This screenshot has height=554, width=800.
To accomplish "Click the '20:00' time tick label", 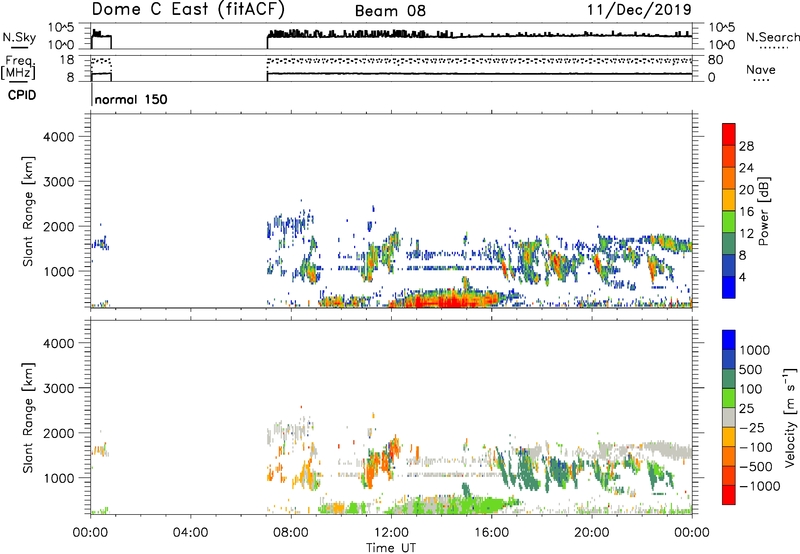I will click(591, 533).
